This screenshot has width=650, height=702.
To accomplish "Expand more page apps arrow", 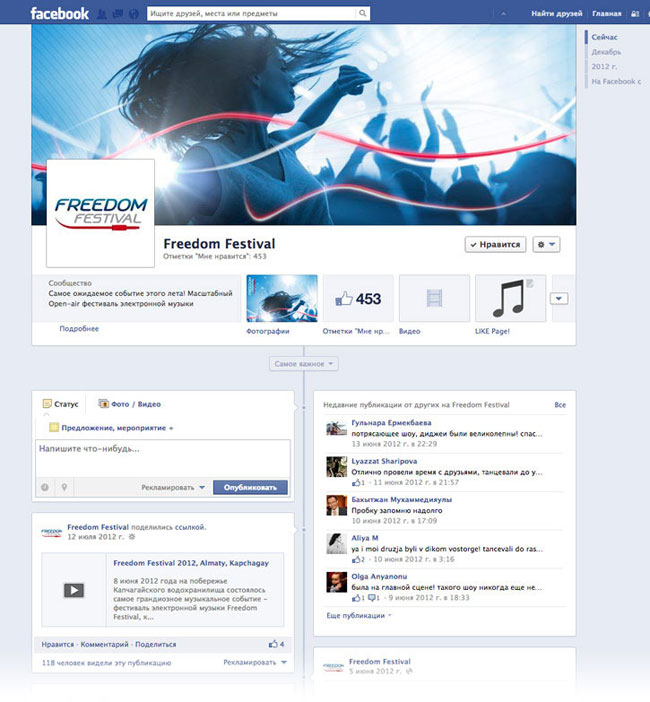I will click(x=559, y=299).
